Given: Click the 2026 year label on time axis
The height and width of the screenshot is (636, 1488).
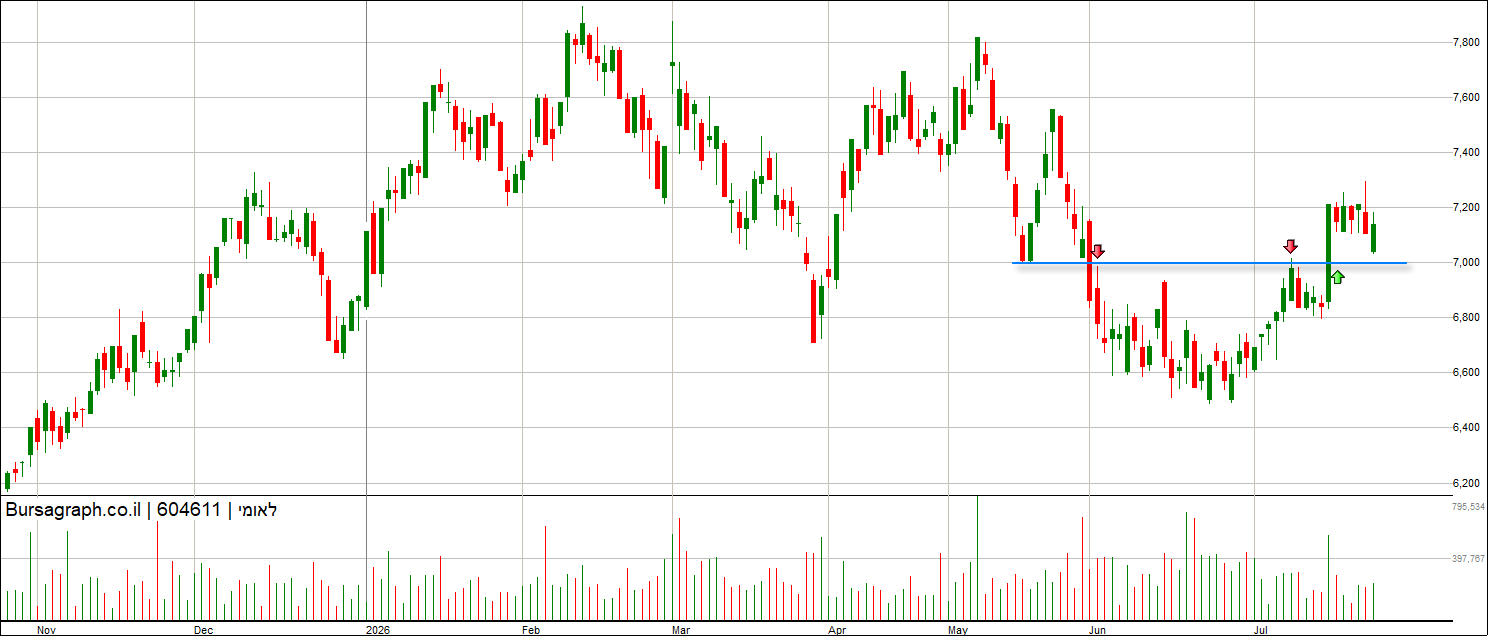Looking at the screenshot, I should pos(378,630).
